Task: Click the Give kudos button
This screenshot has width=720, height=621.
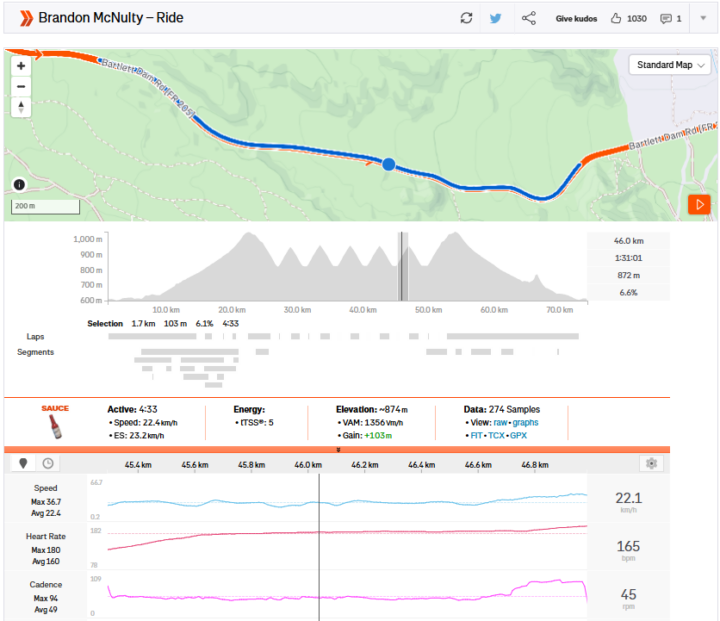Action: click(576, 18)
